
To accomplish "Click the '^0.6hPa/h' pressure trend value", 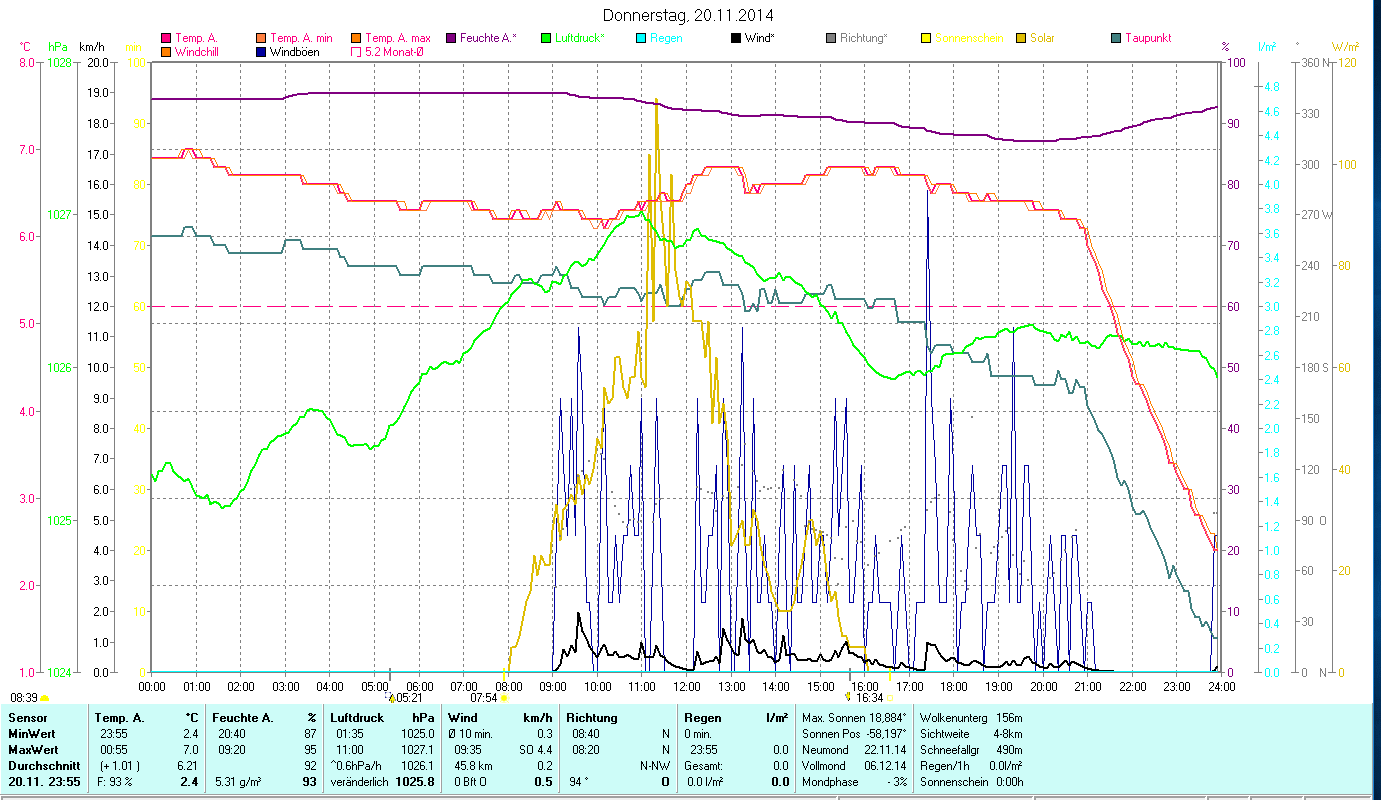I will point(356,766).
